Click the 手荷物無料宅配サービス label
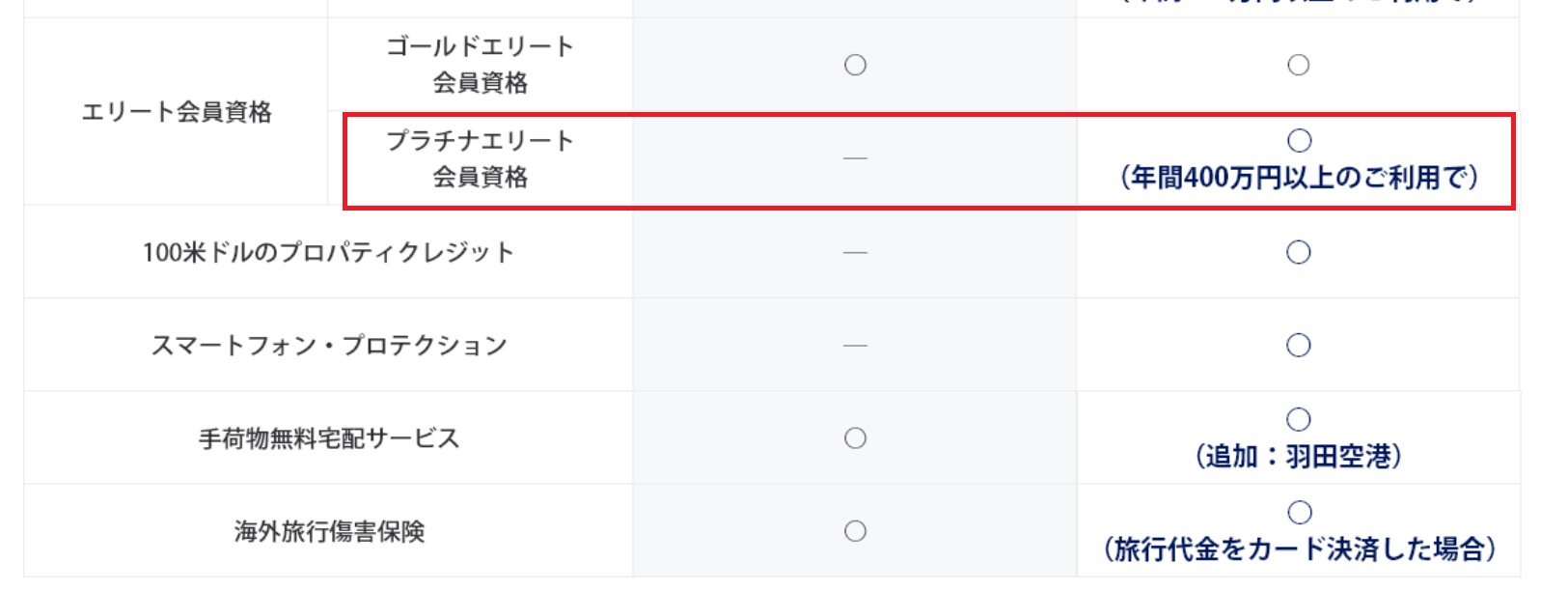Viewport: 1568px width, 591px height. click(x=329, y=438)
